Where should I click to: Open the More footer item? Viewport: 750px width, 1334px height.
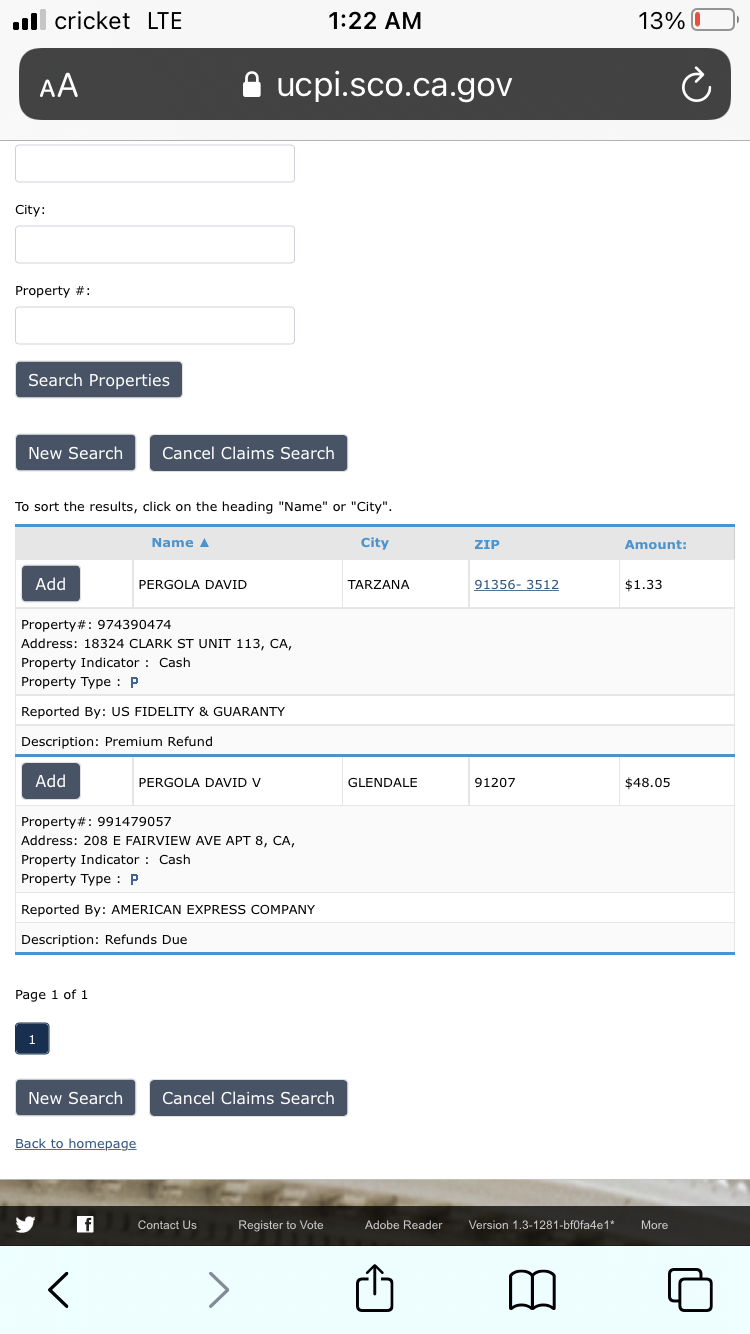654,1225
